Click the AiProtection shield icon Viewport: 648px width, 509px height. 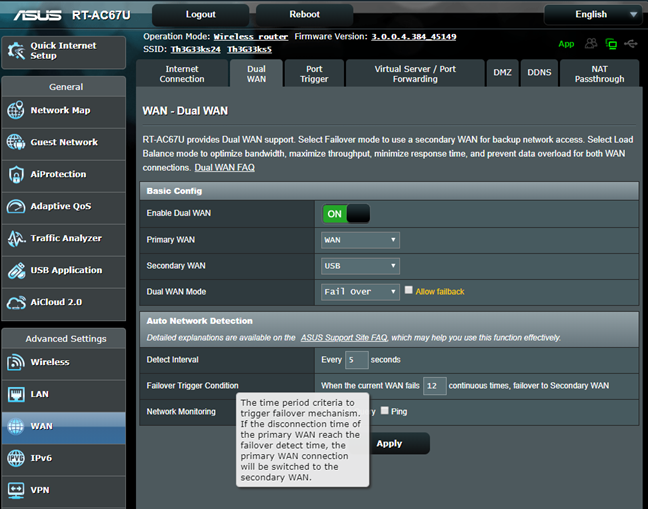[x=16, y=174]
